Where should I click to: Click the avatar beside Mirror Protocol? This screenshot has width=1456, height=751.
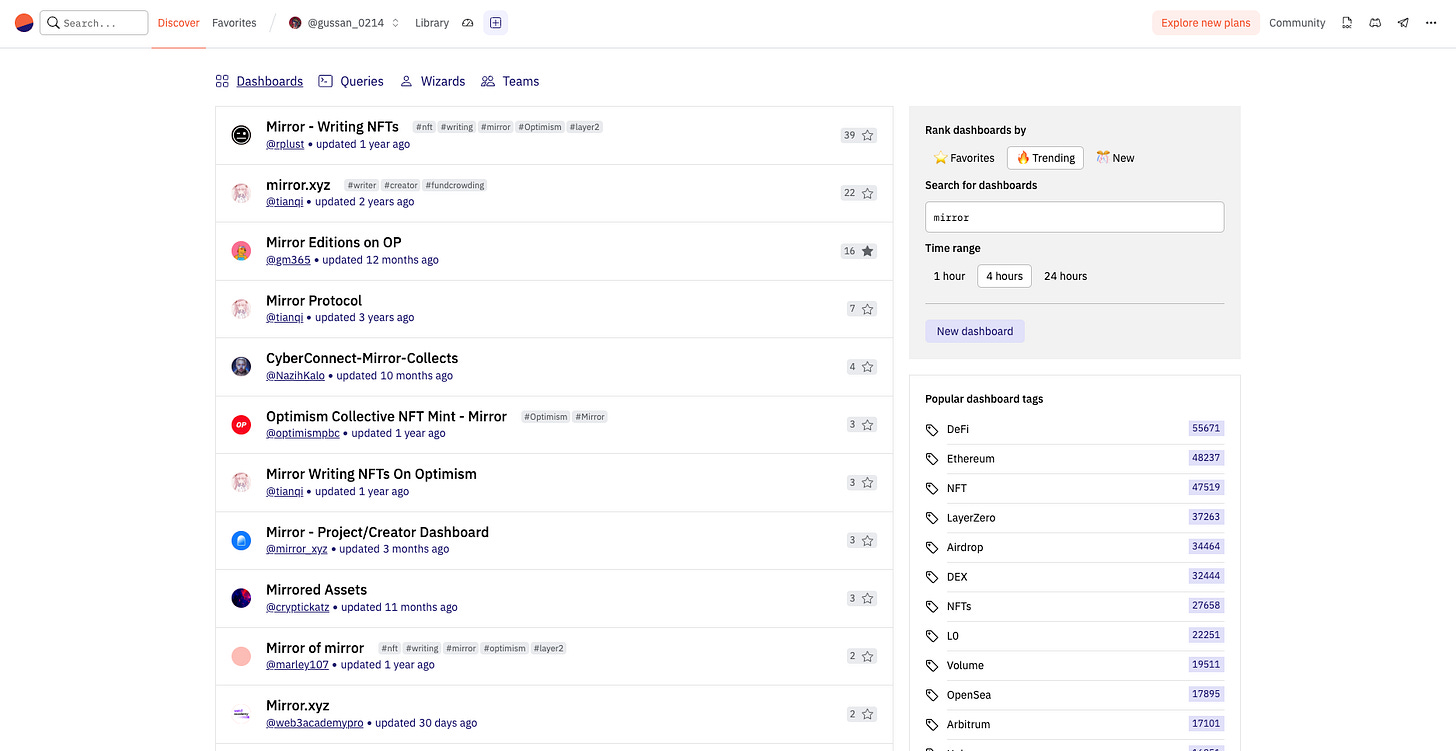241,308
